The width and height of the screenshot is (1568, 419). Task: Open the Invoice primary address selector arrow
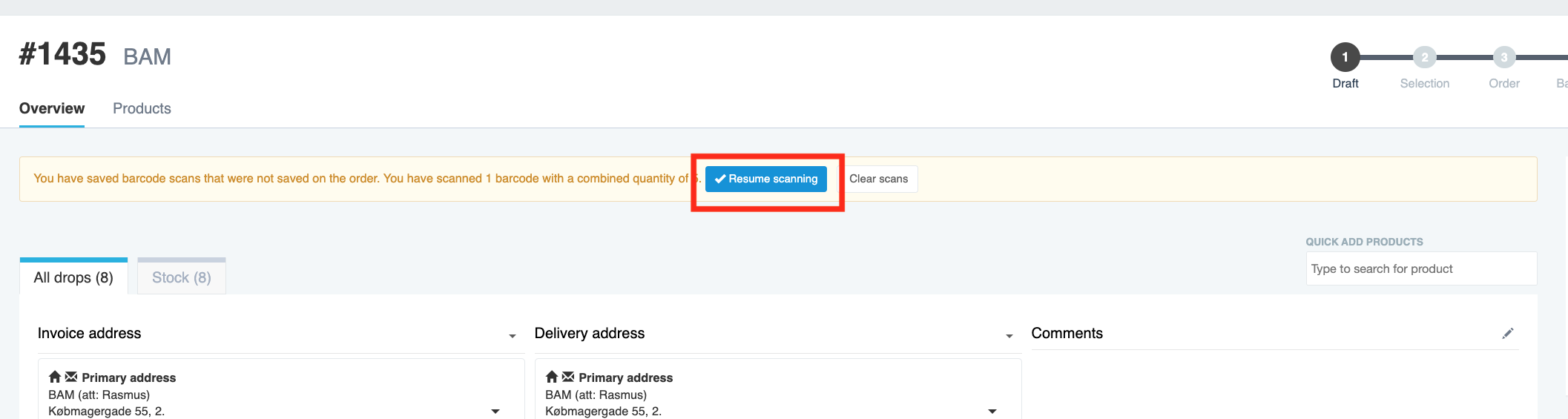495,411
